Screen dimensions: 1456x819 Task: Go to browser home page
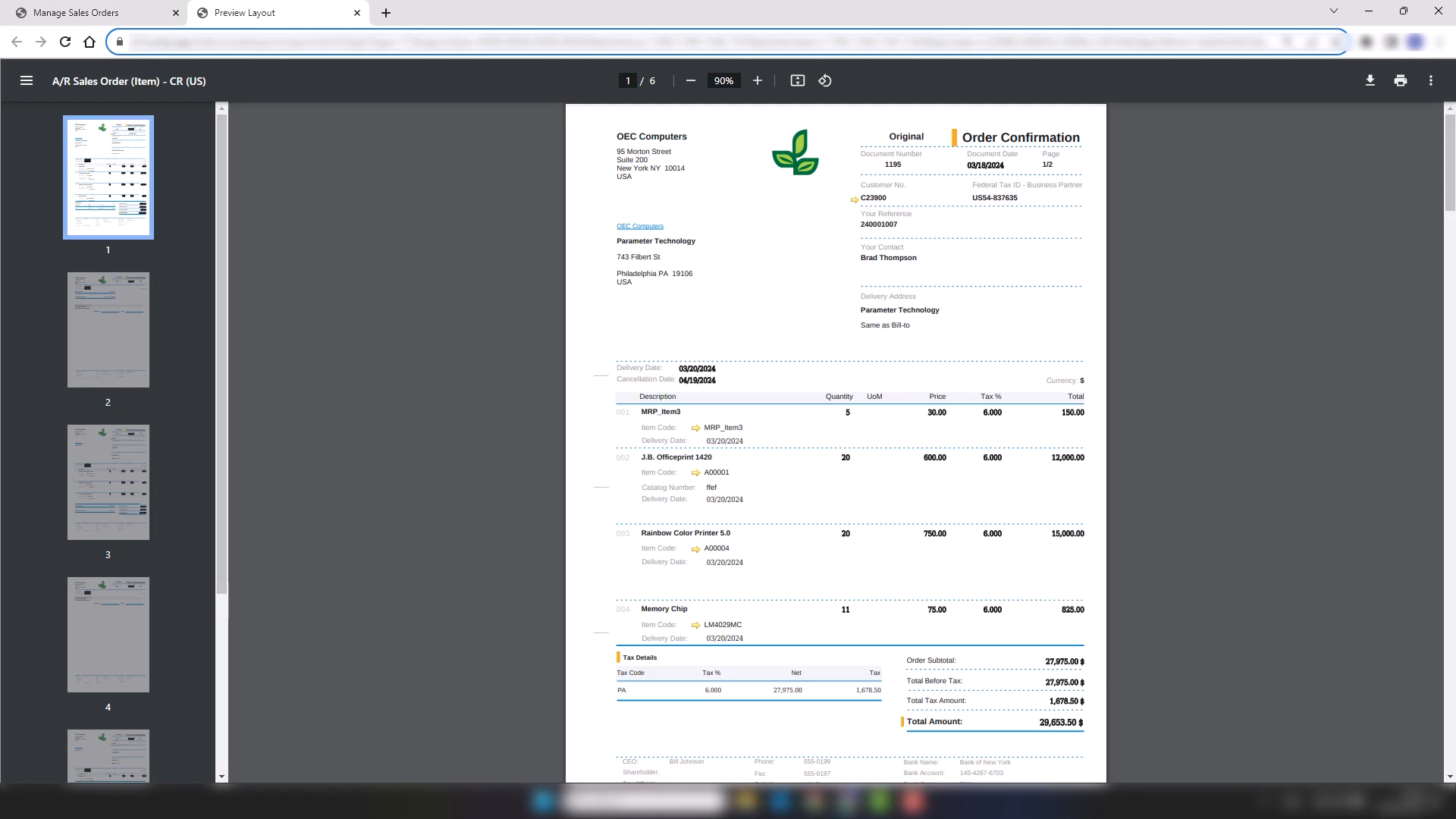pyautogui.click(x=89, y=42)
